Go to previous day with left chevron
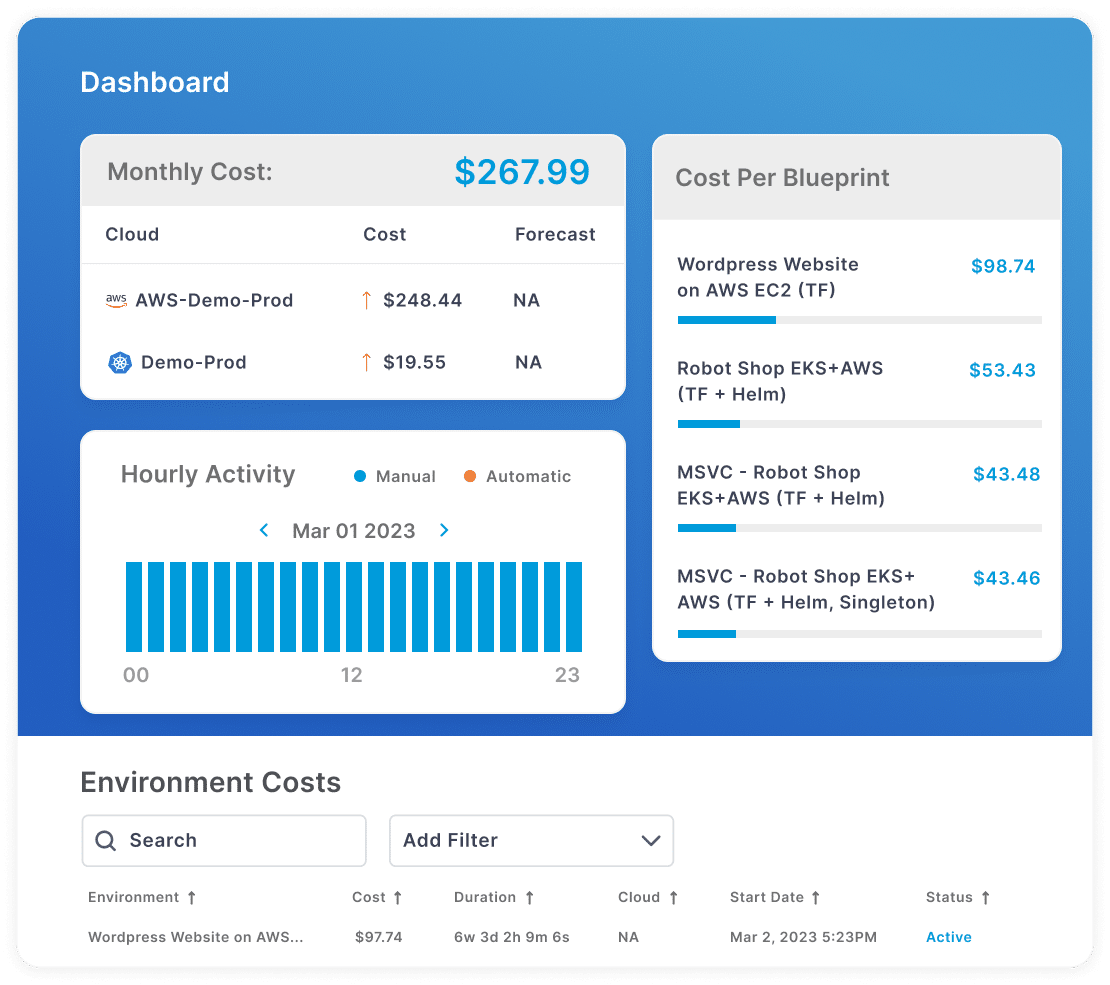 point(264,530)
